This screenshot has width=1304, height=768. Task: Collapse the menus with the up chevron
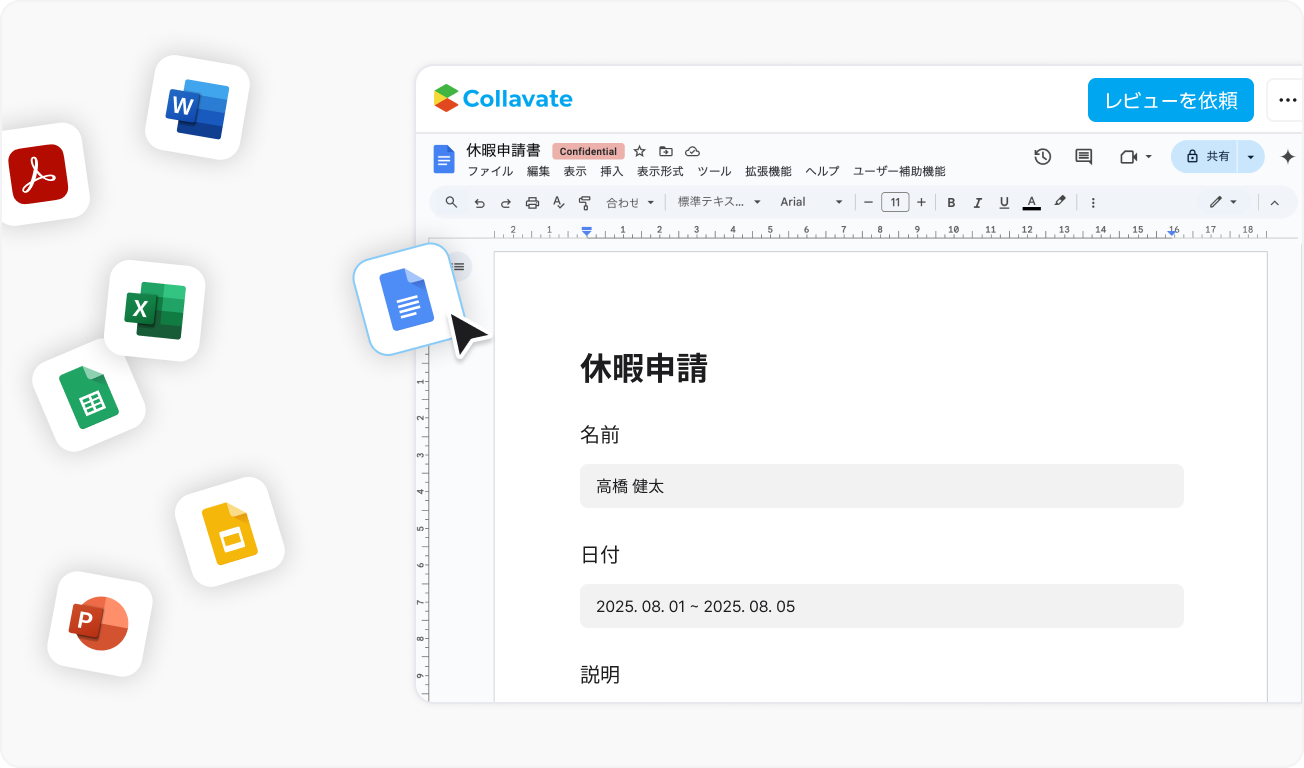point(1275,202)
